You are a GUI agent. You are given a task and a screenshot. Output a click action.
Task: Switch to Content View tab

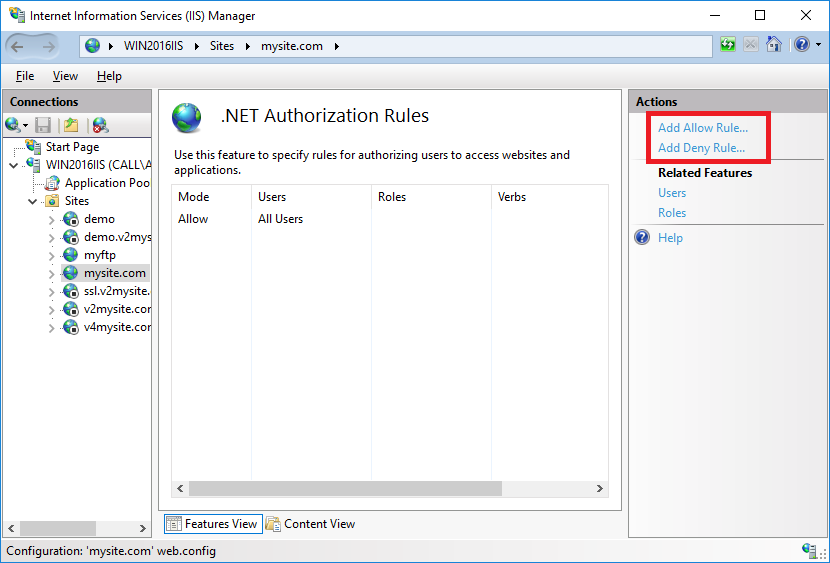(311, 524)
